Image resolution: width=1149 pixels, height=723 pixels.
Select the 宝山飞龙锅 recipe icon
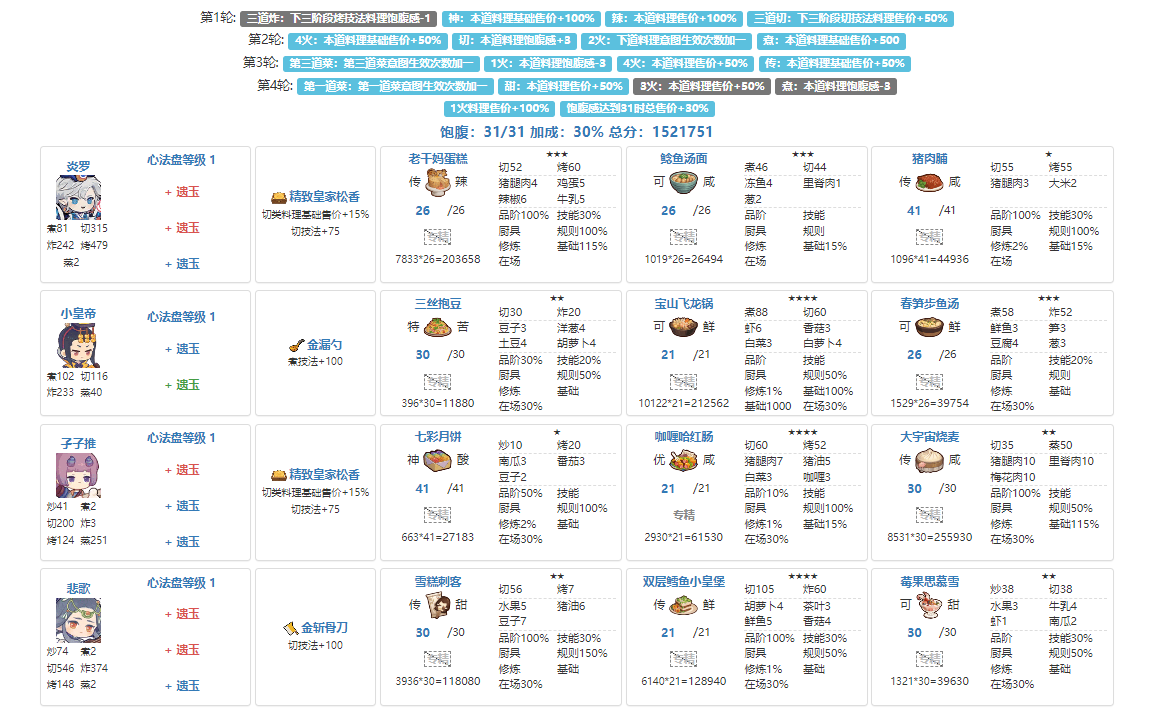[x=682, y=327]
